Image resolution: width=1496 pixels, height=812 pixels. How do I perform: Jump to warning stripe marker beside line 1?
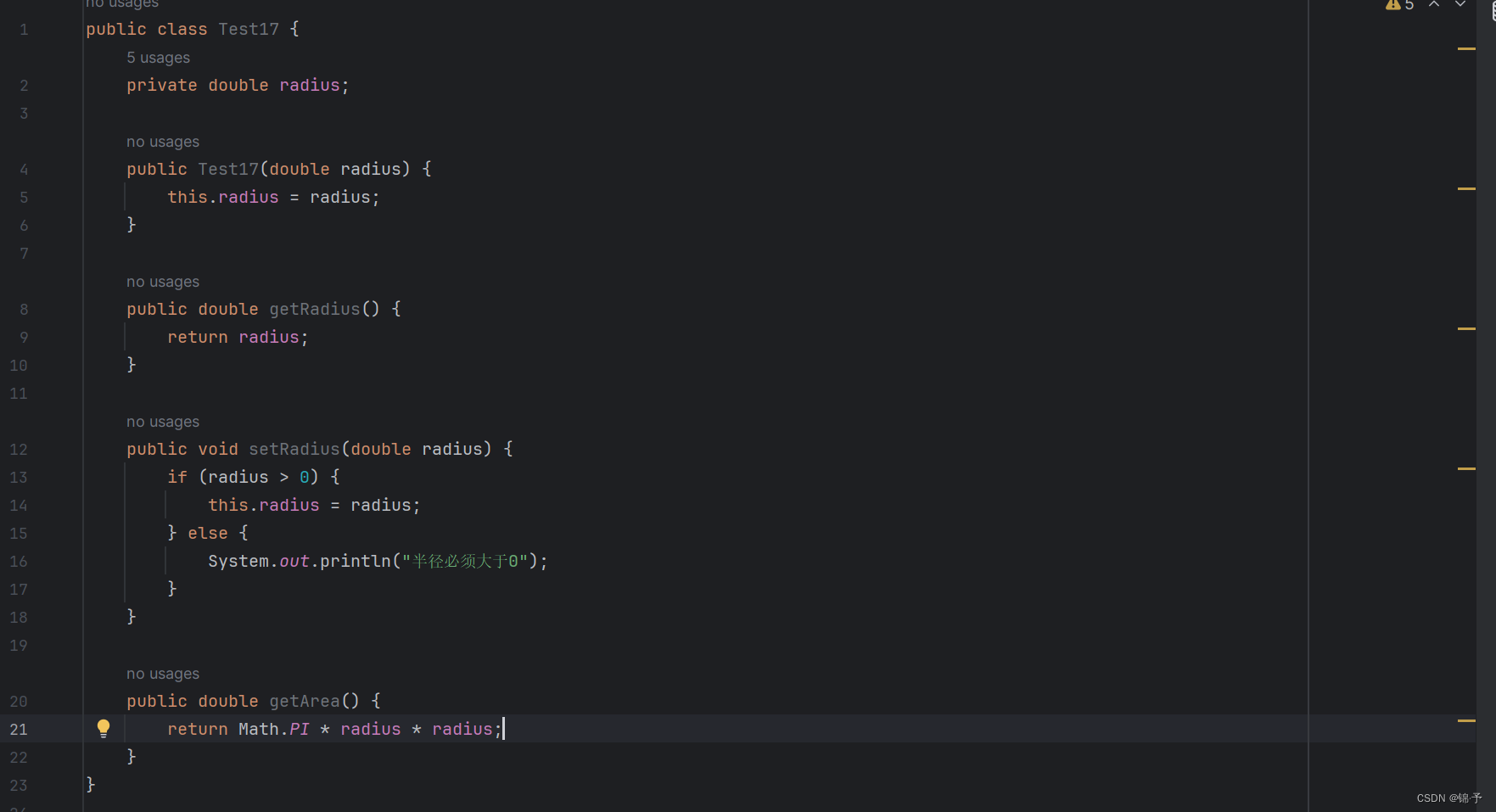(x=1466, y=48)
